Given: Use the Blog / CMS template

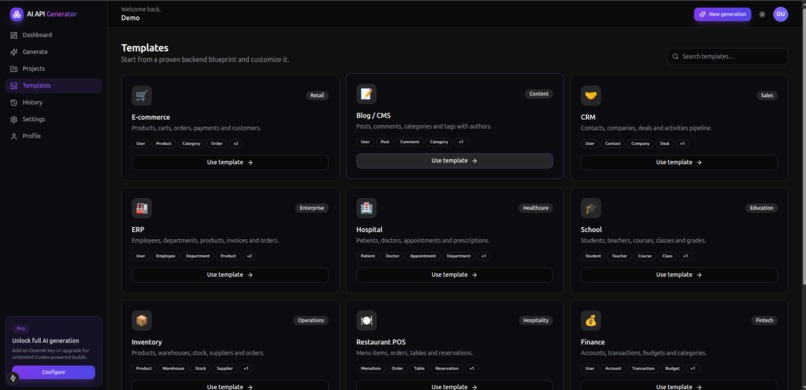Looking at the screenshot, I should click(454, 161).
